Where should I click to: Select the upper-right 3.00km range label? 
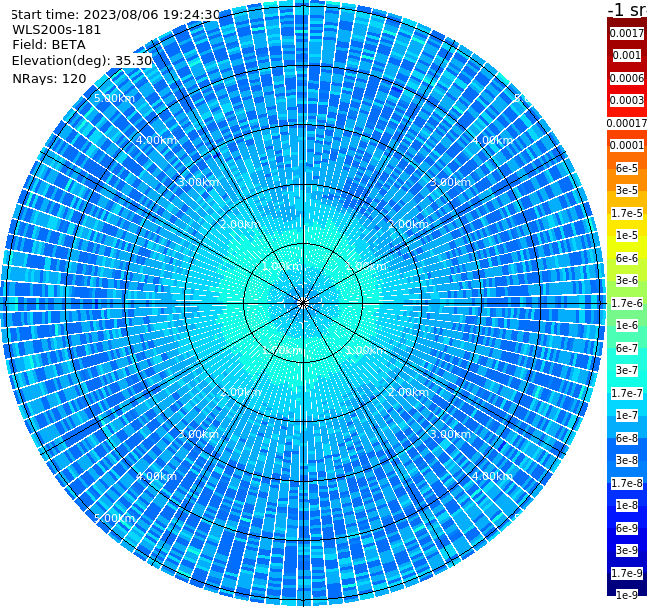coord(451,182)
